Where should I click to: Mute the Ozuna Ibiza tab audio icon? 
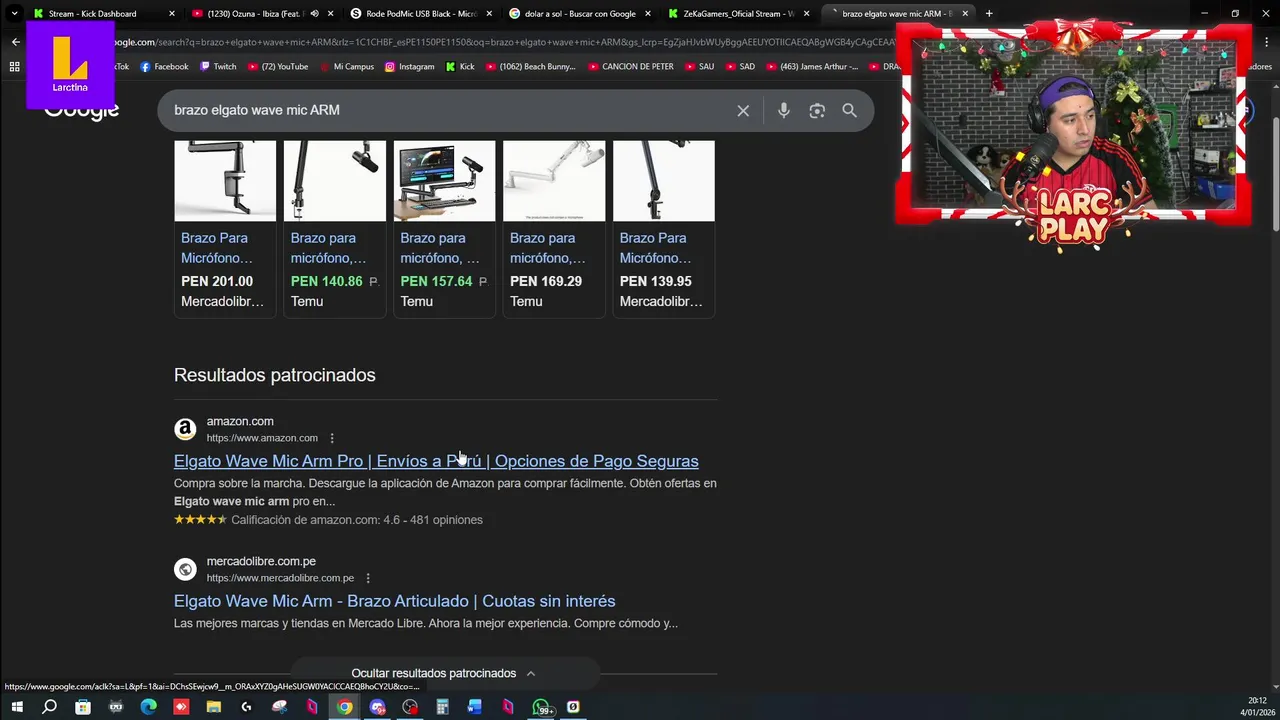tap(314, 14)
